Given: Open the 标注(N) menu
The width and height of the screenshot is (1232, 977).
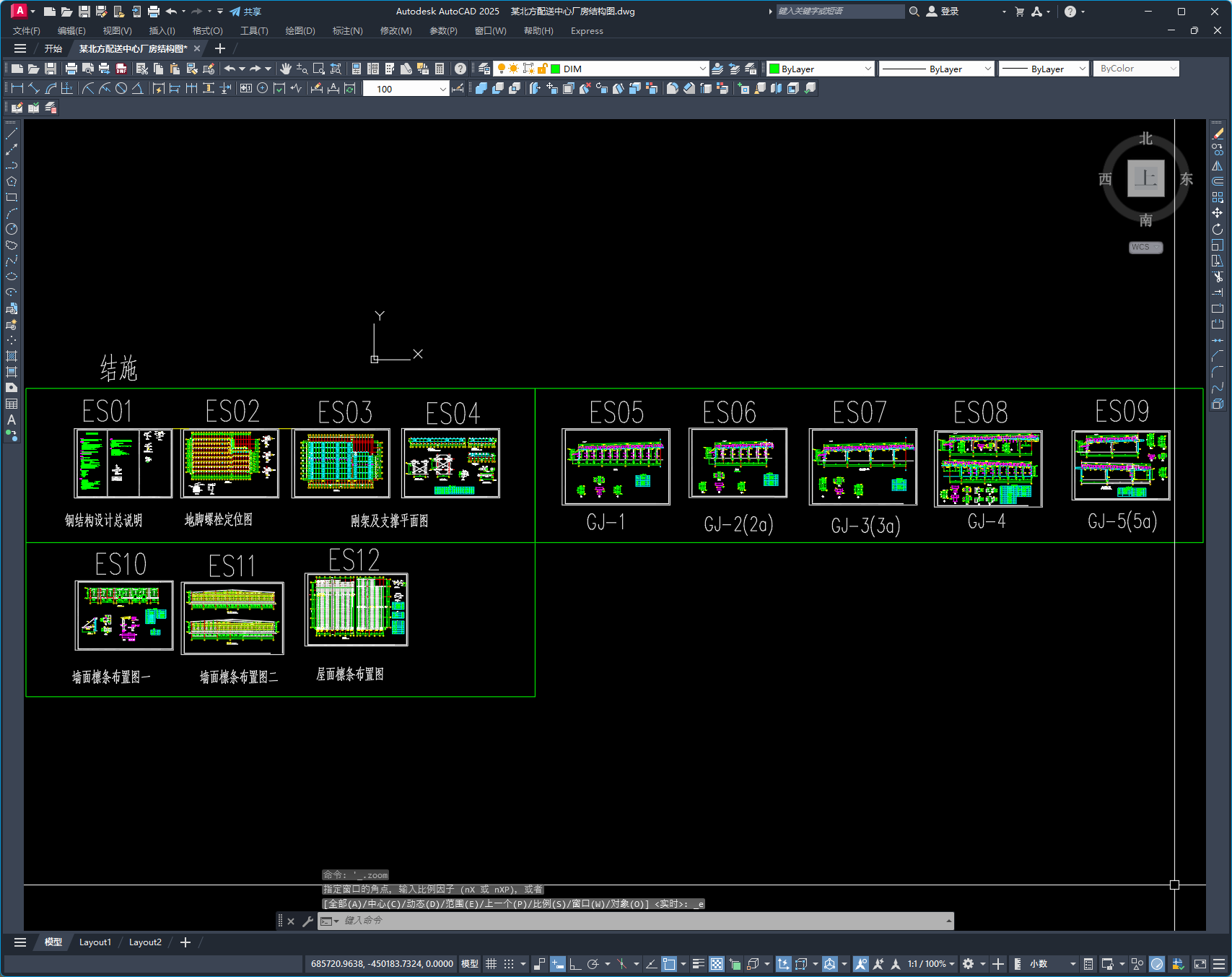Looking at the screenshot, I should click(347, 30).
